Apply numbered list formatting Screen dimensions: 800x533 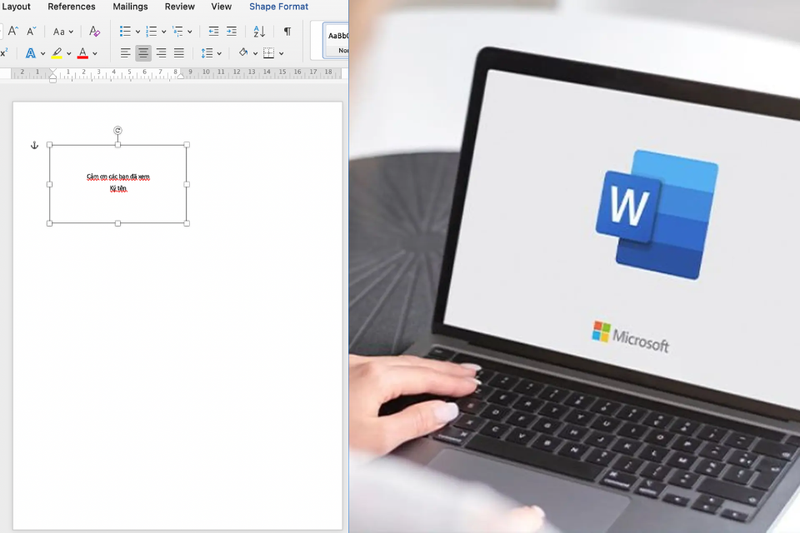tap(151, 31)
